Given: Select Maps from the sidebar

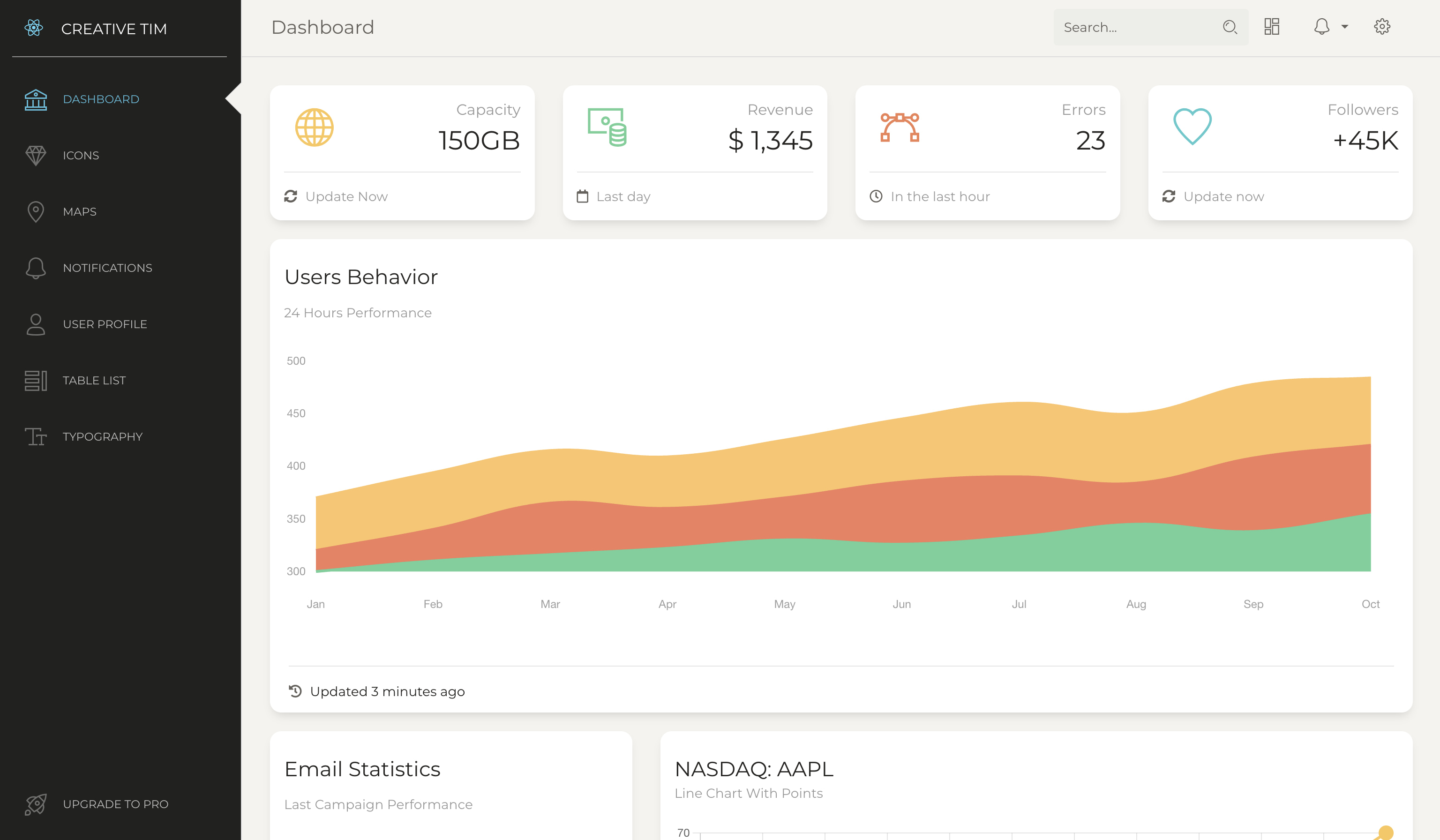Looking at the screenshot, I should [79, 211].
